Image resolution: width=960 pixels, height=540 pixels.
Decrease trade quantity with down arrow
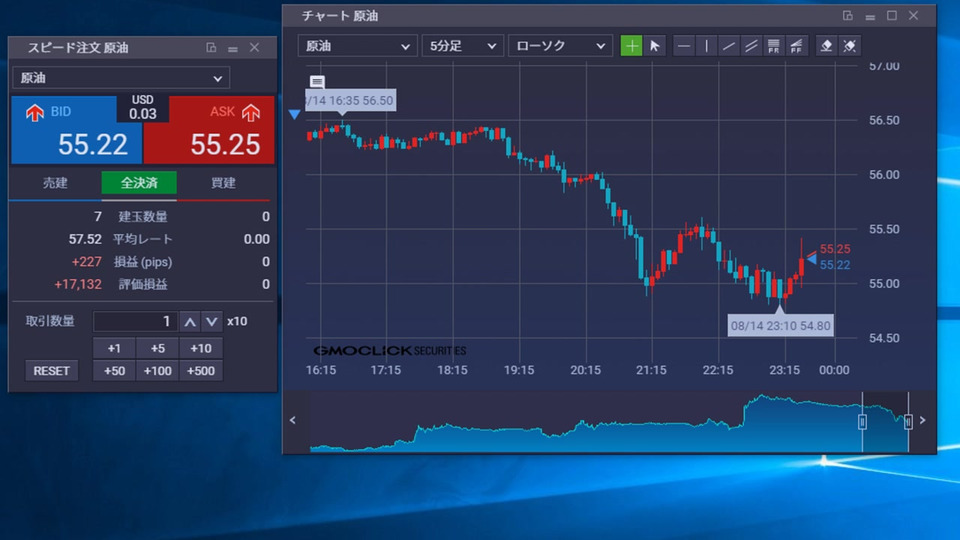[x=211, y=321]
